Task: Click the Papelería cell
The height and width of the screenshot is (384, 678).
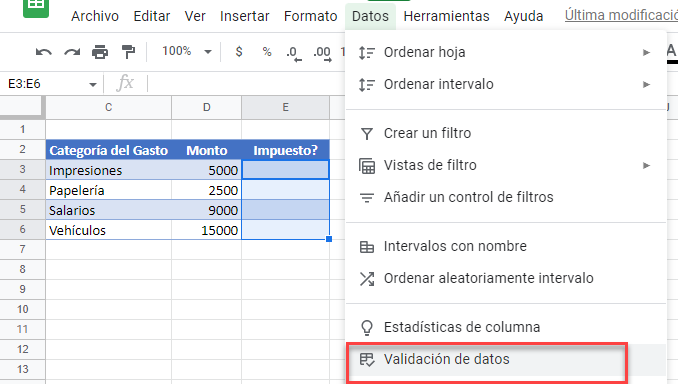Action: pos(109,190)
